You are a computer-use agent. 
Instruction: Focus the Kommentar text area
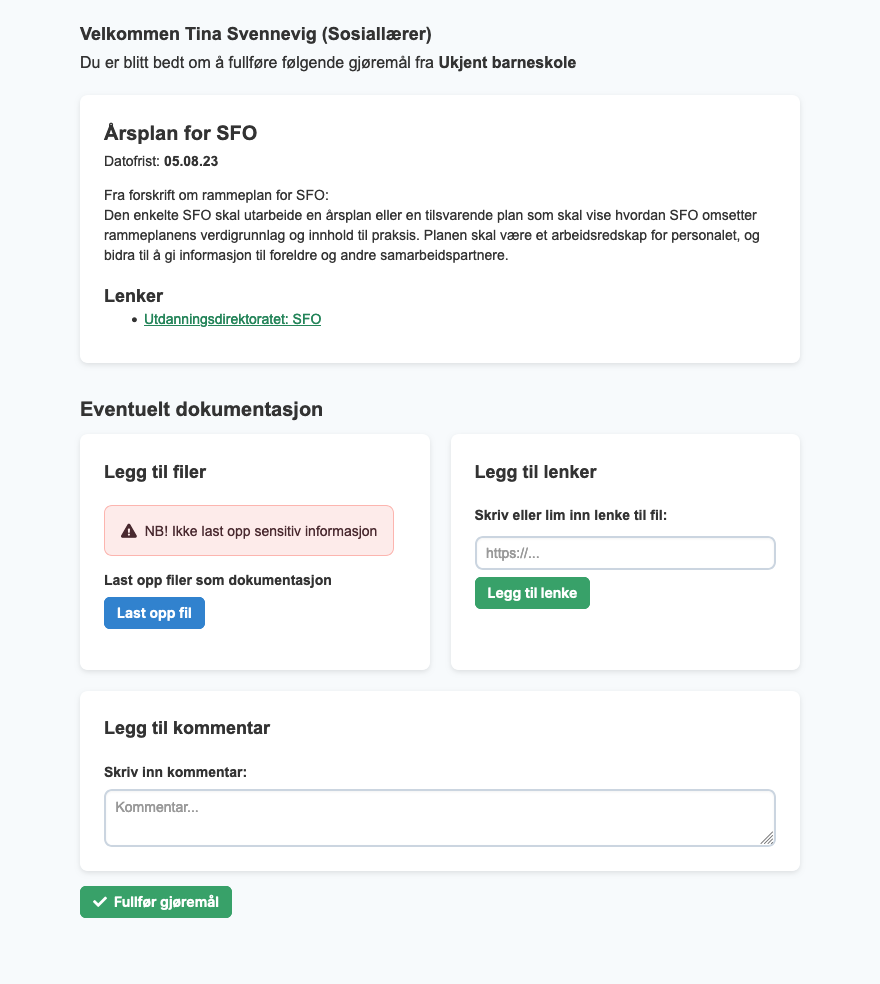point(439,818)
